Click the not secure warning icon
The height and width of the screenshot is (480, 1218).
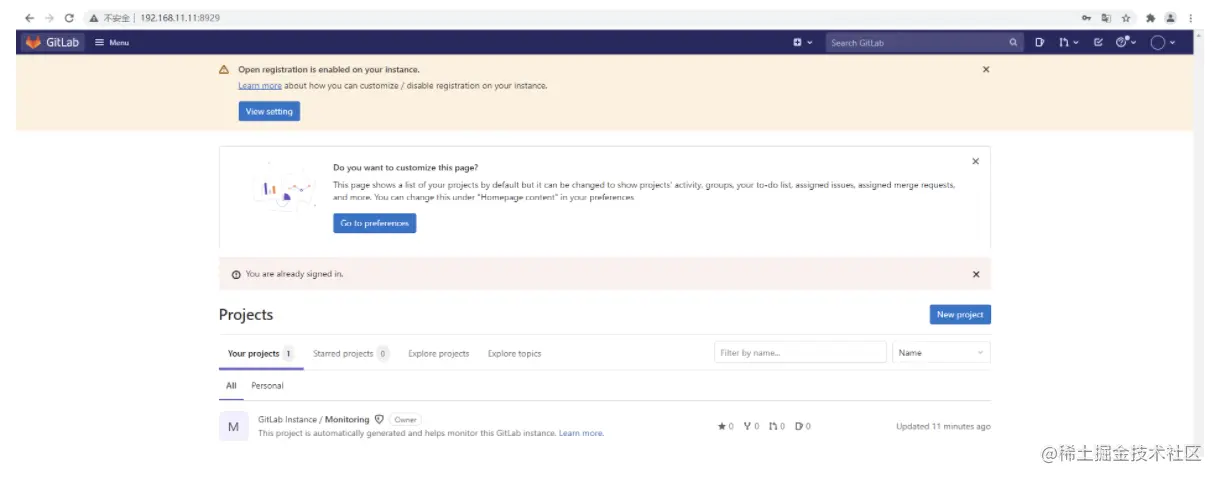point(93,18)
